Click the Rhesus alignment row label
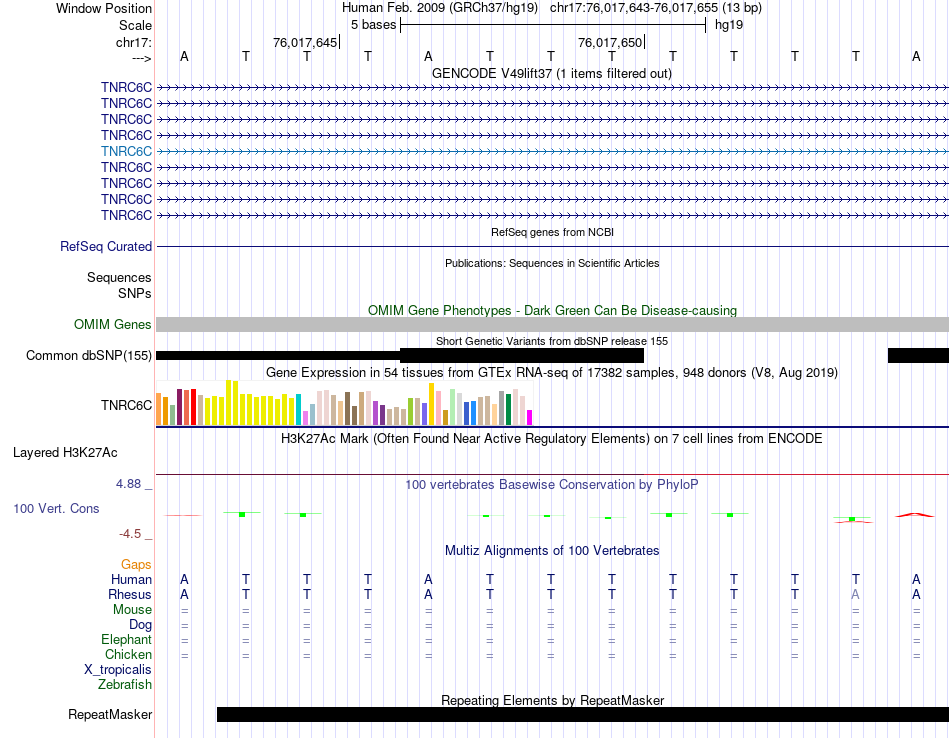The height and width of the screenshot is (738, 950). point(130,594)
